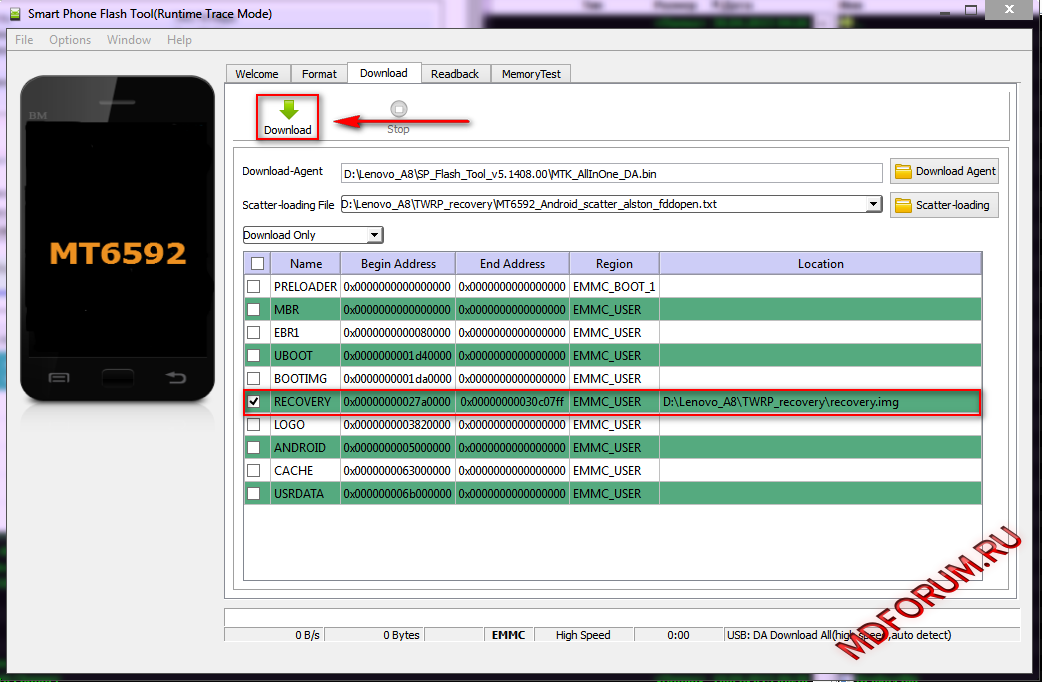Switch to the Format tab
The image size is (1042, 682).
click(x=319, y=74)
